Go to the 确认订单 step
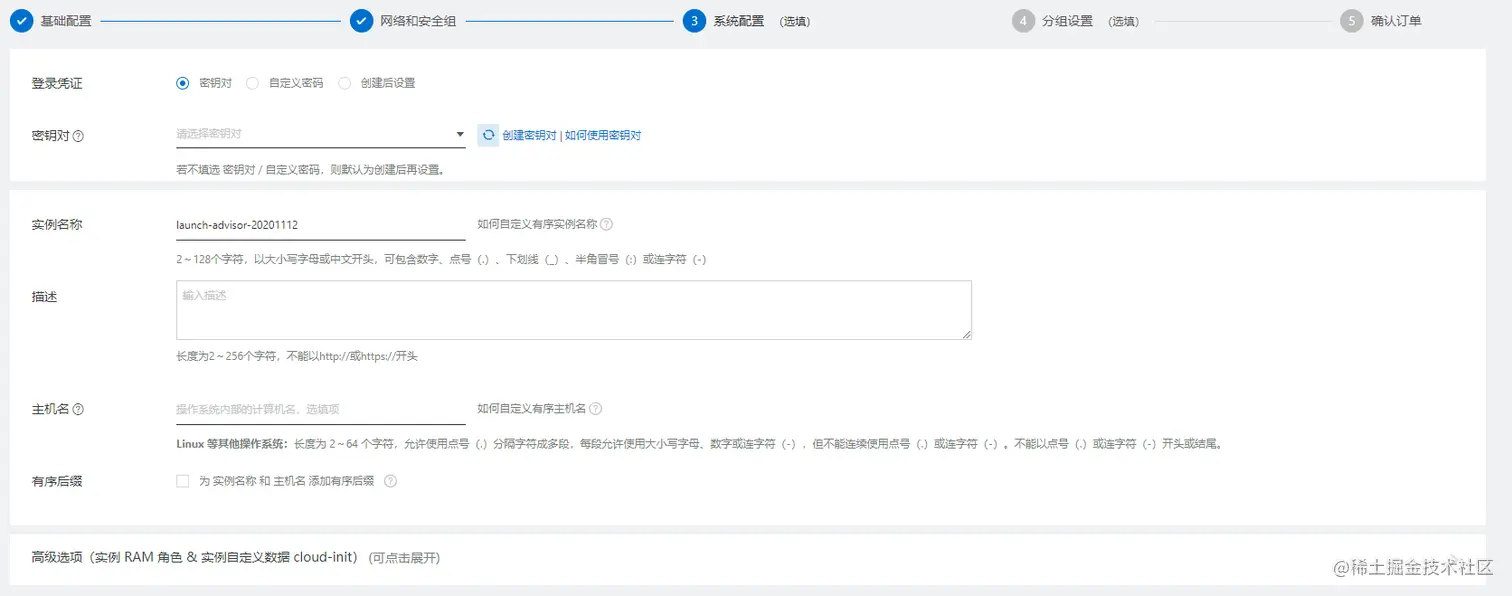1512x596 pixels. point(1396,21)
